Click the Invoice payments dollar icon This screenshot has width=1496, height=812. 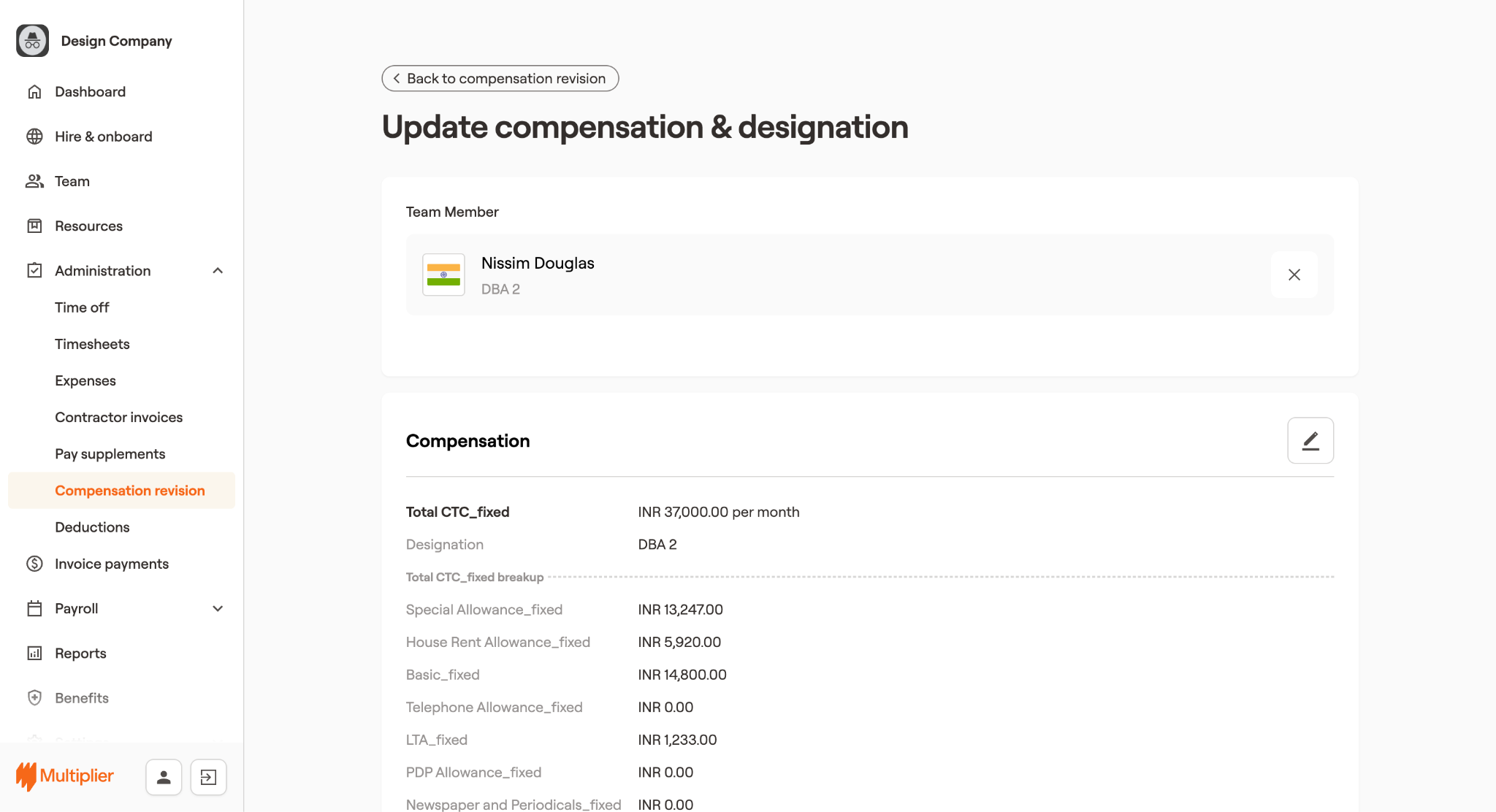click(34, 564)
